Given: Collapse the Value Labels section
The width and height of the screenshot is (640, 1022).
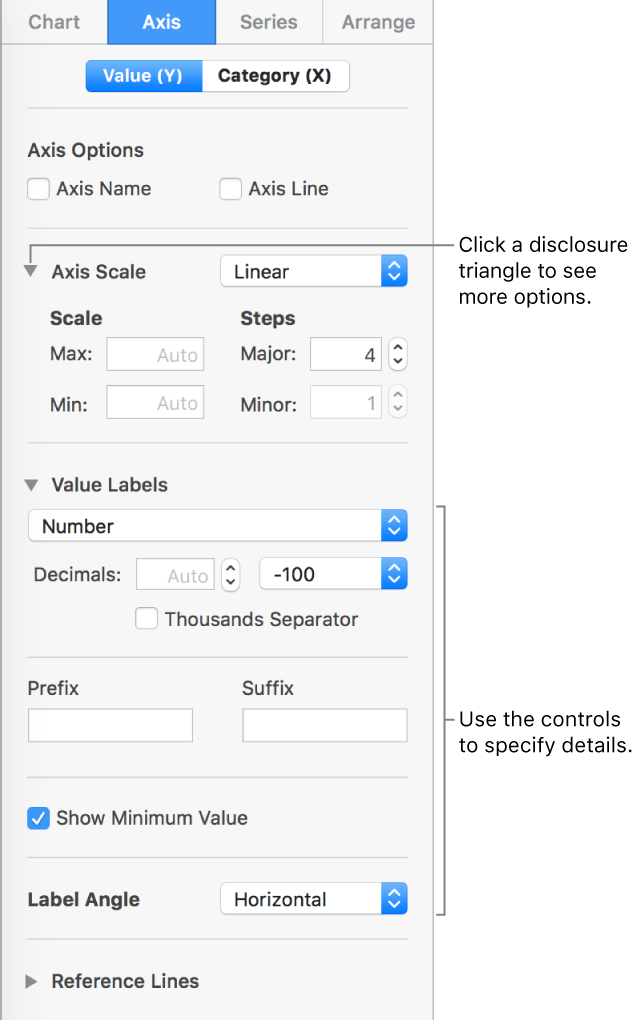Looking at the screenshot, I should tap(30, 485).
